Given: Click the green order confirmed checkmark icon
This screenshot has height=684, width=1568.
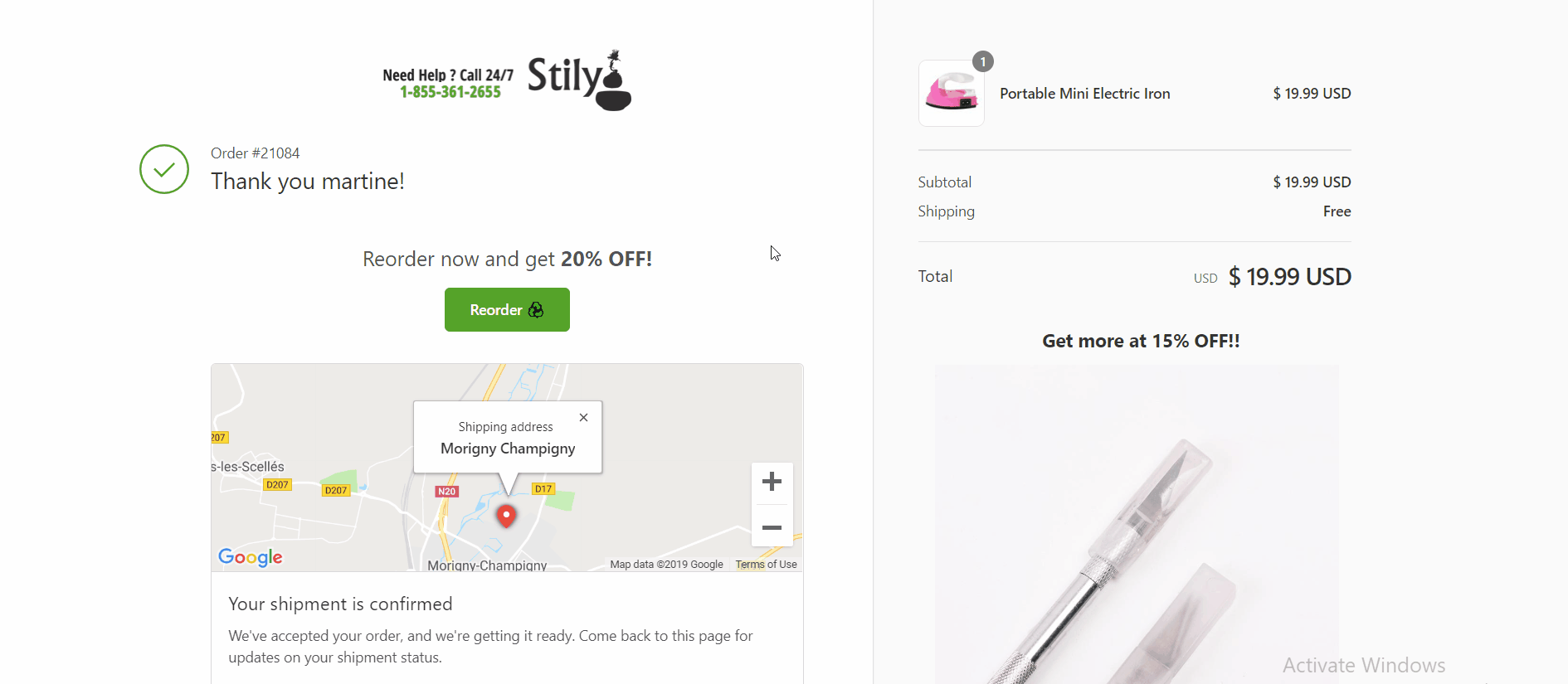Looking at the screenshot, I should (x=164, y=169).
